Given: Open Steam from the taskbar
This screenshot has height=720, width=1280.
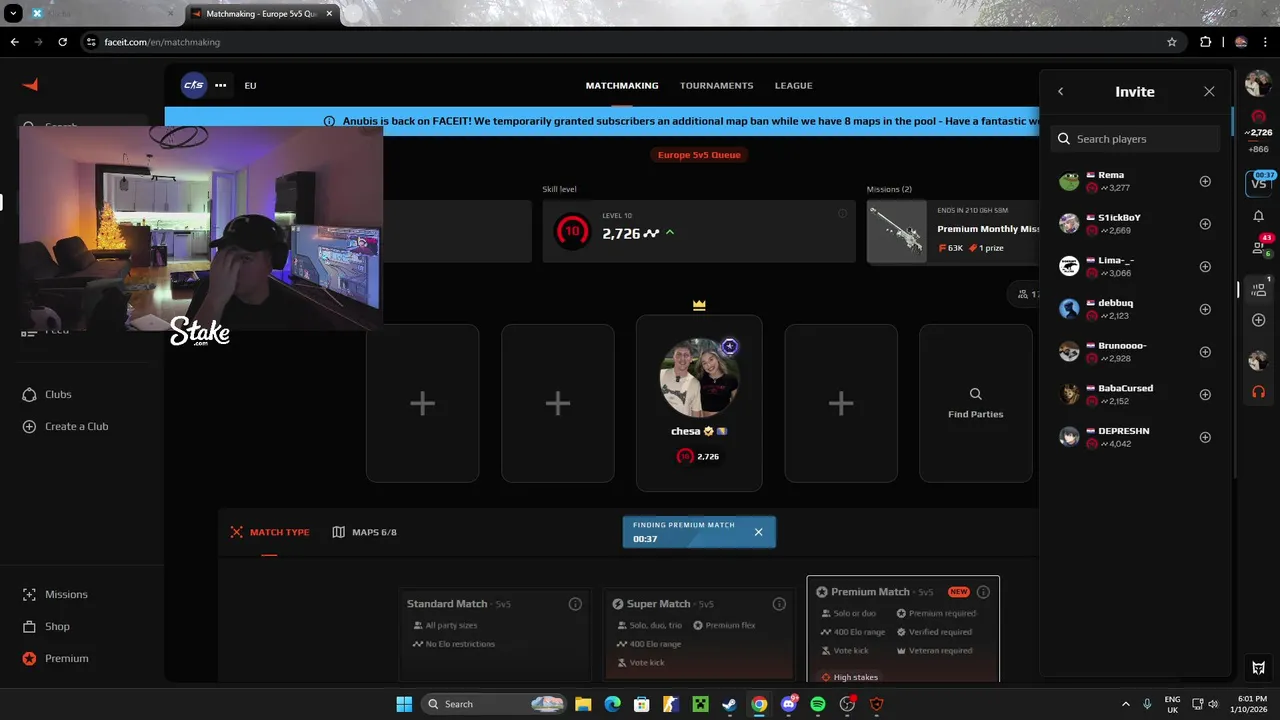Looking at the screenshot, I should click(730, 704).
